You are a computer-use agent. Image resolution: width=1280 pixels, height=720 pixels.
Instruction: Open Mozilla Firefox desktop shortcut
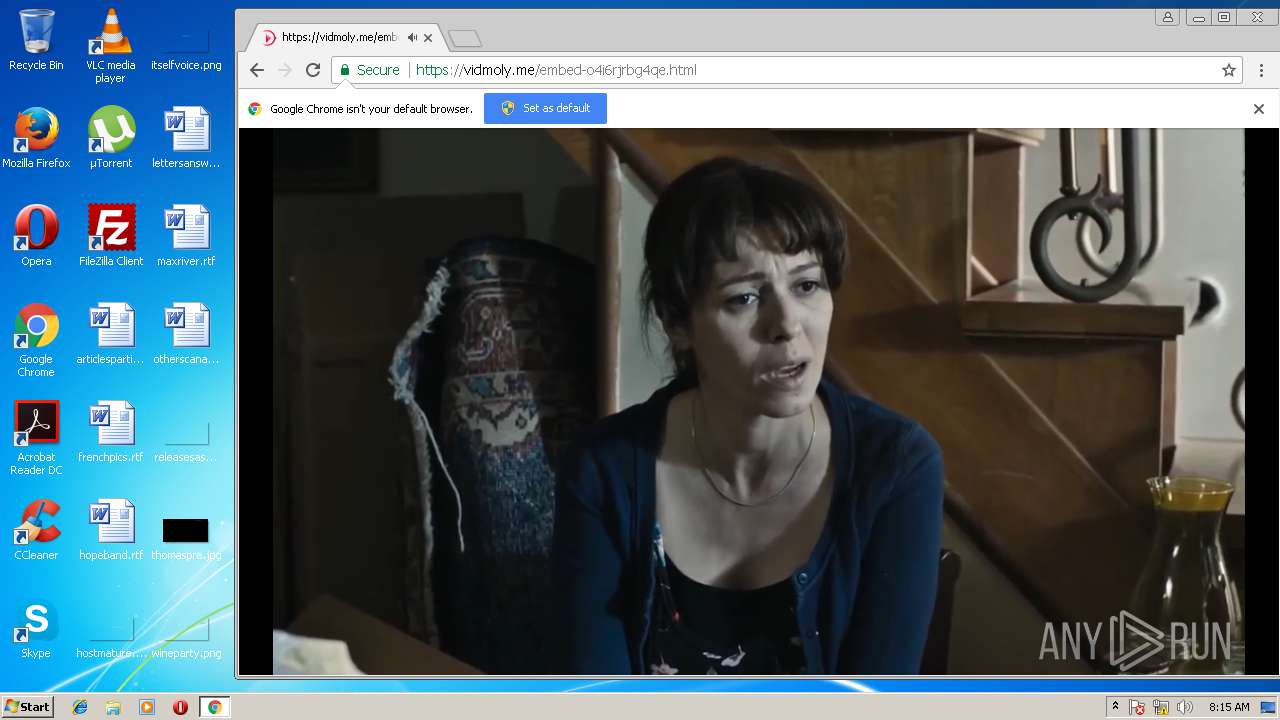coord(36,137)
